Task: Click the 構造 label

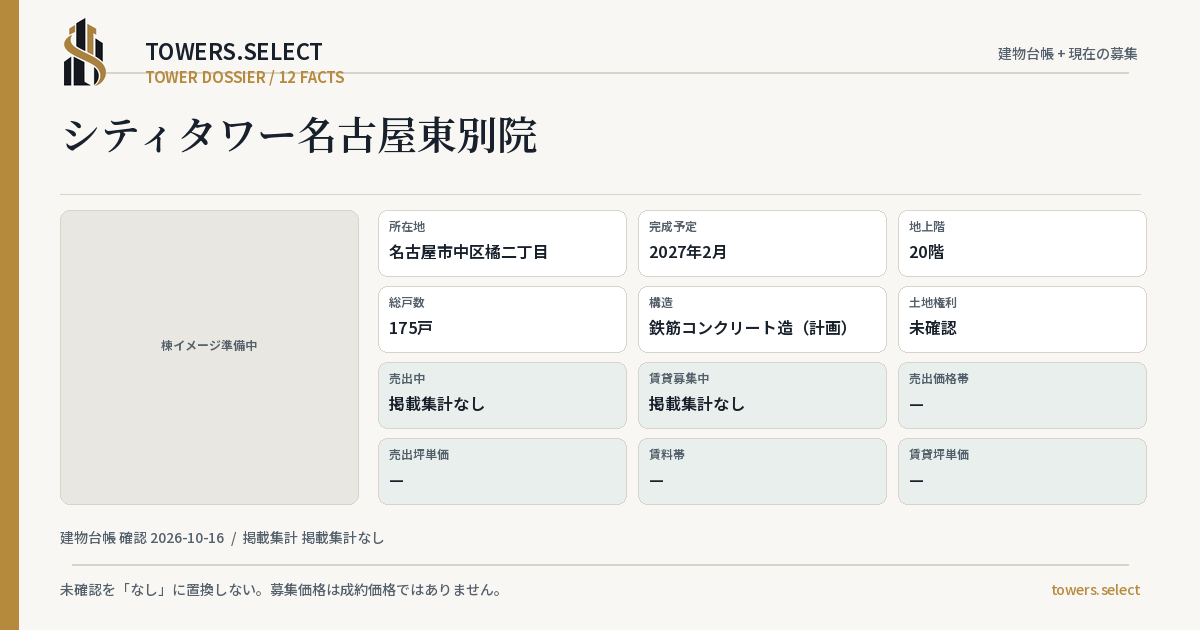Action: point(661,302)
